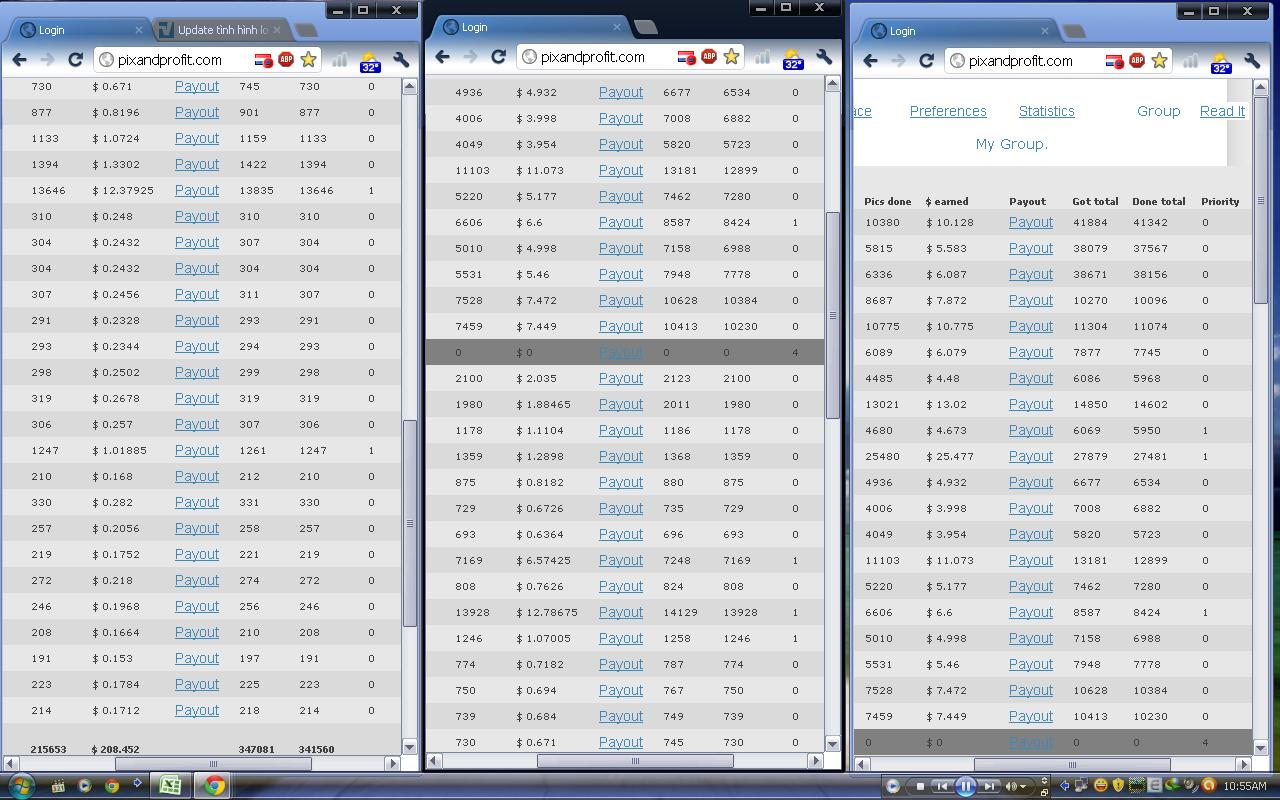
Task: Go back in the middle Chrome window
Action: coord(443,57)
